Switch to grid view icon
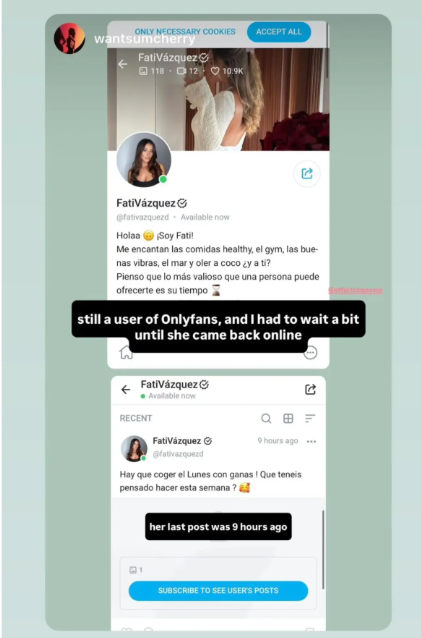Screen dimensions: 421x638 coord(288,418)
